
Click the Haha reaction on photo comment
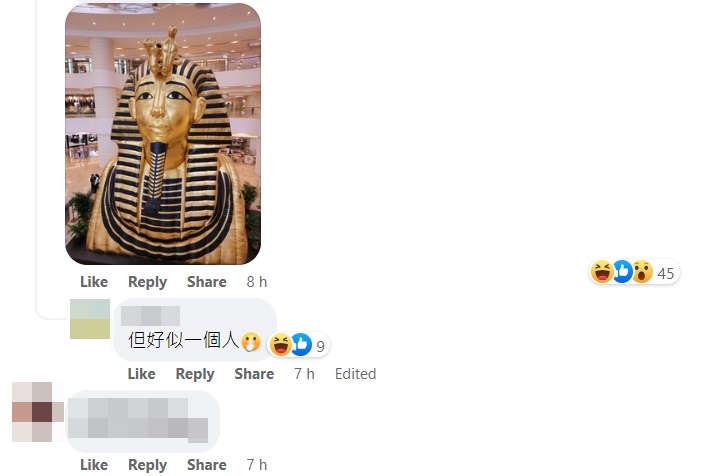[602, 272]
